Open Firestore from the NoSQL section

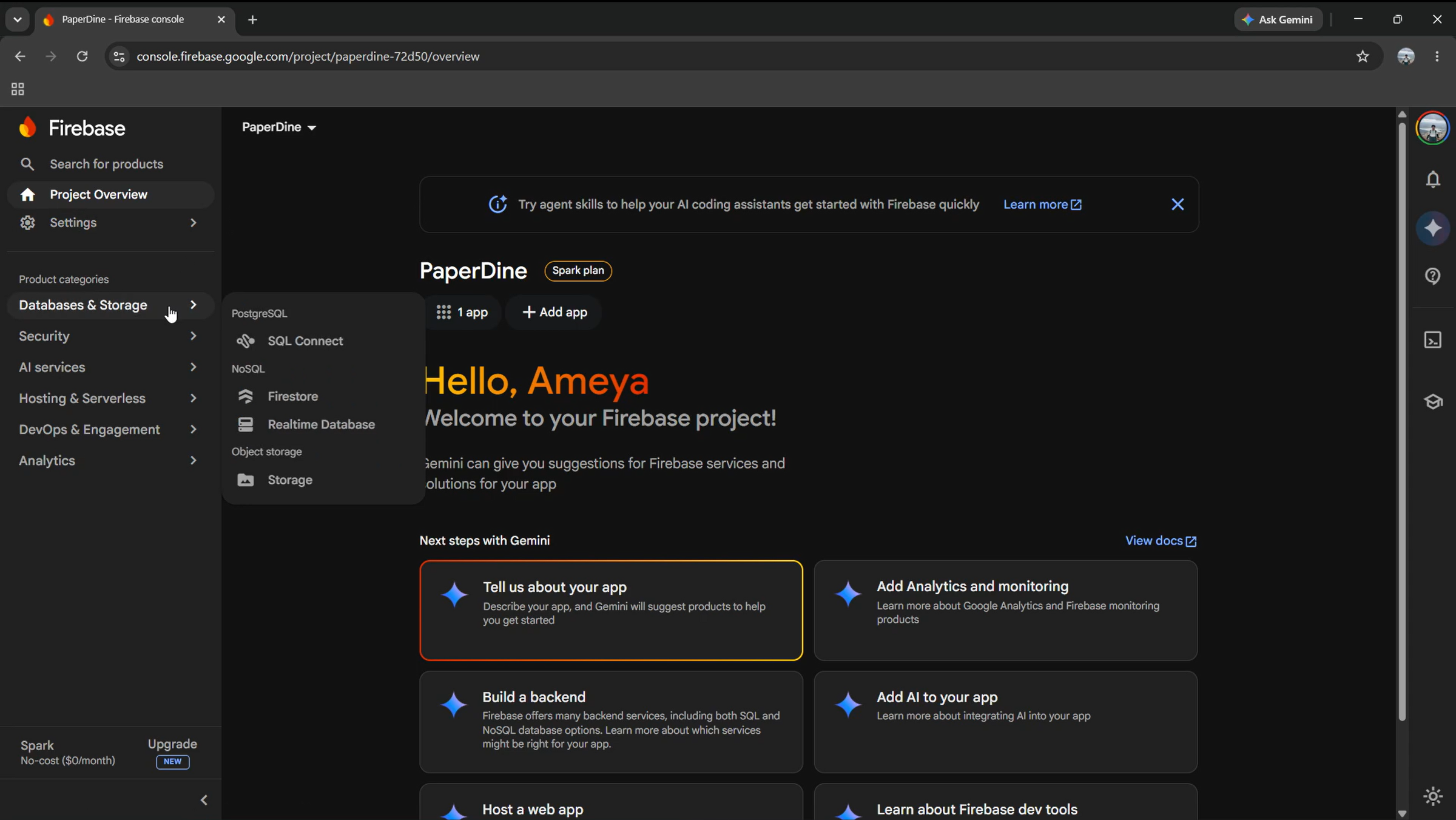293,396
